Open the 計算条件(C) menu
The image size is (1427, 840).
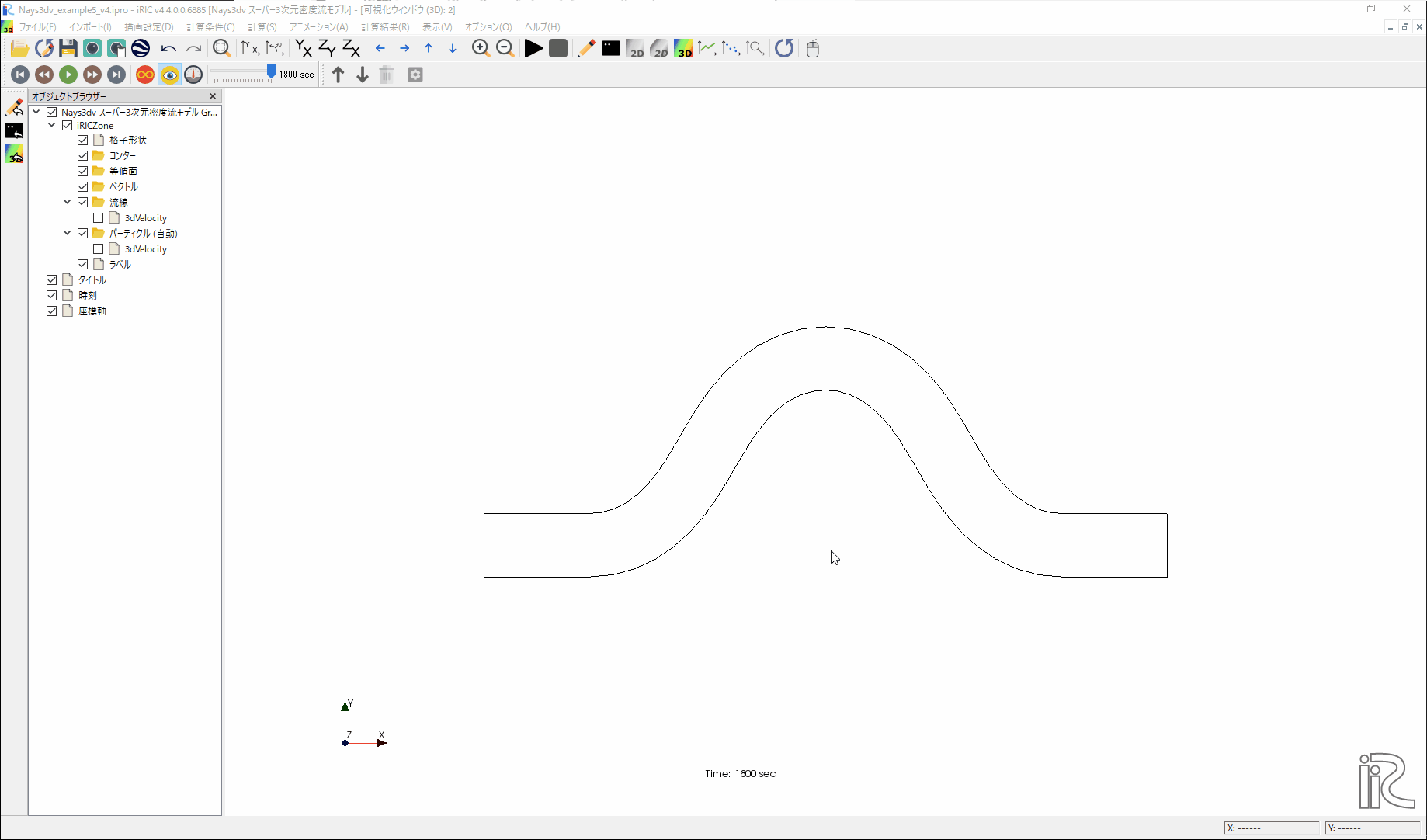coord(210,26)
